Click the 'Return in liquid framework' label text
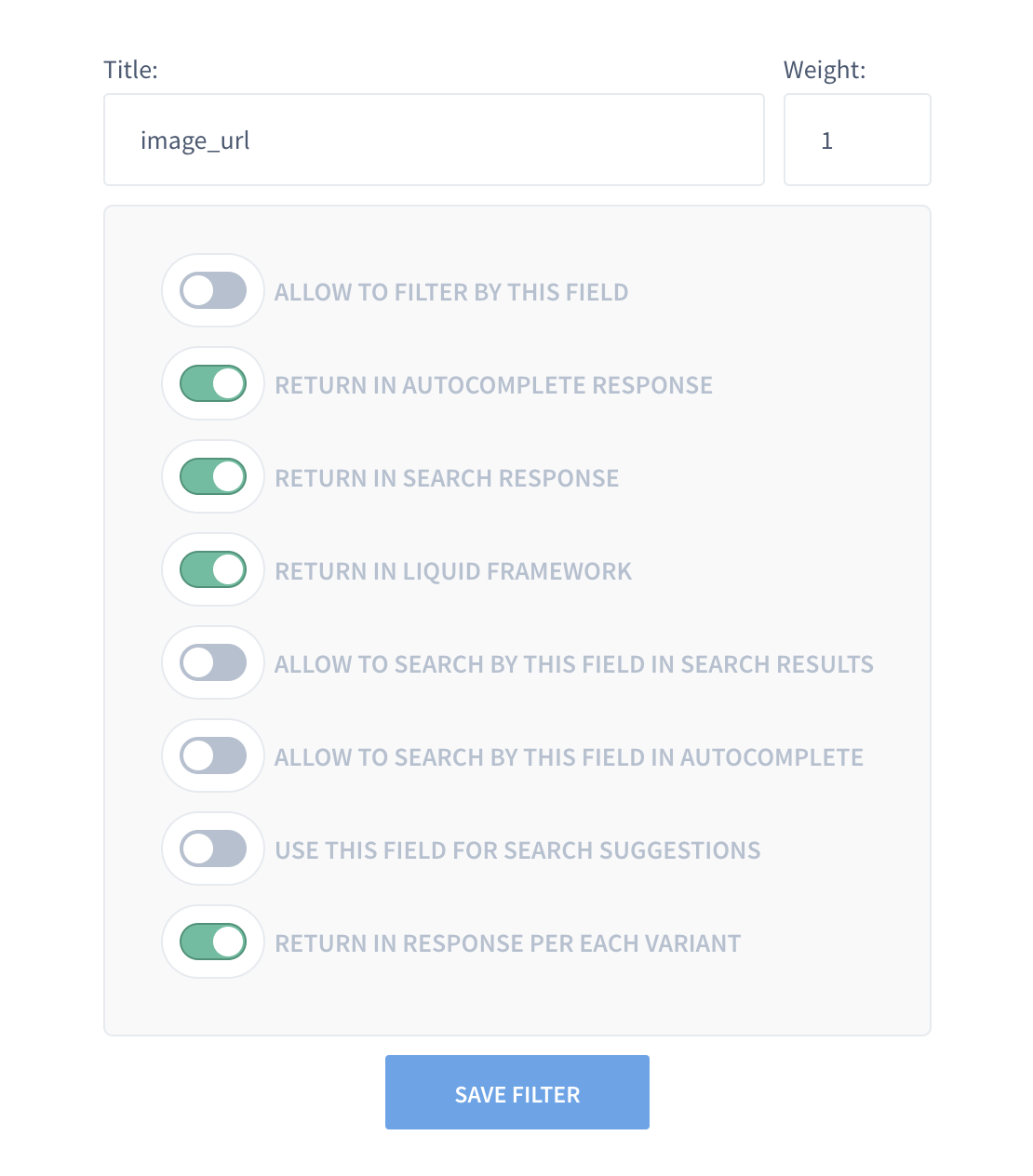Viewport: 1033px width, 1176px height. coord(453,571)
